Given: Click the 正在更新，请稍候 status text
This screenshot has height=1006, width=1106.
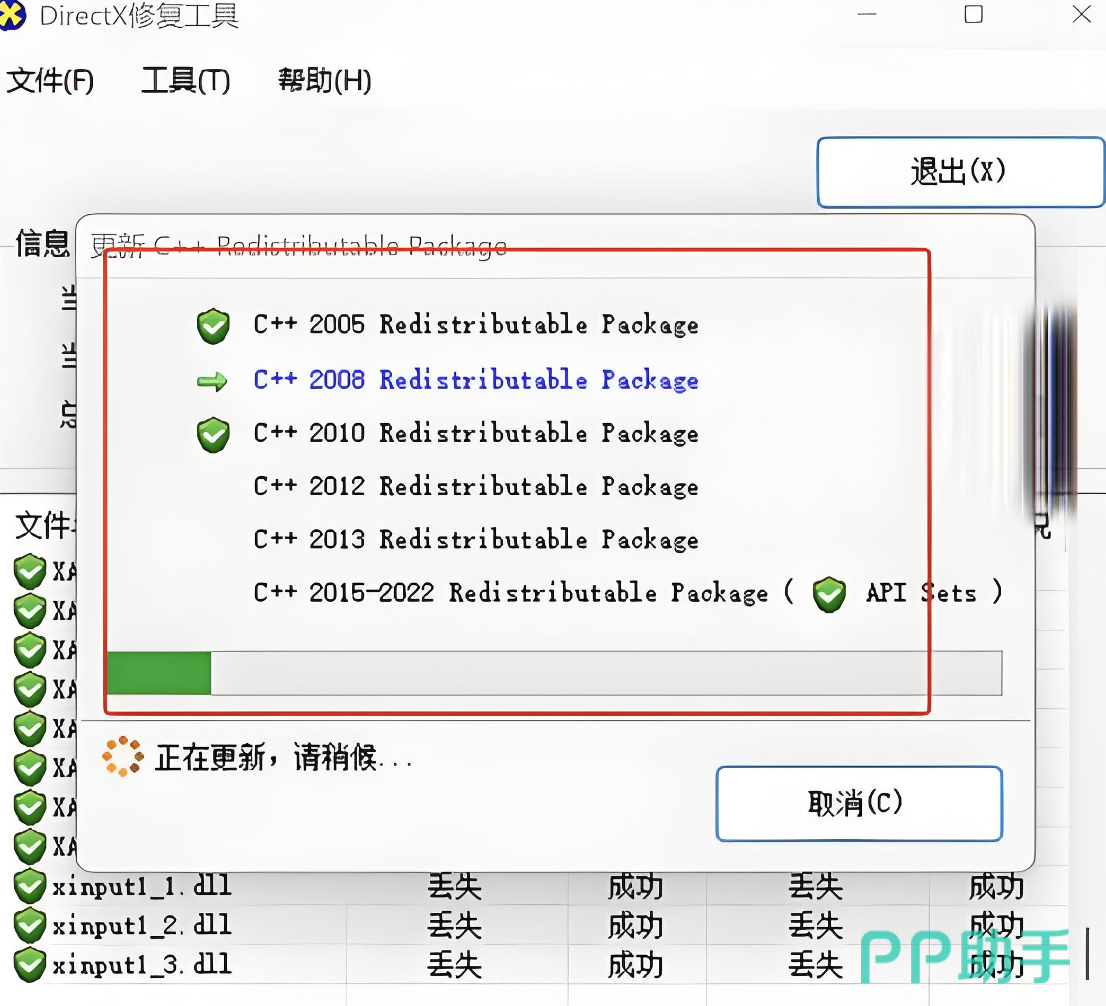Looking at the screenshot, I should [x=284, y=758].
